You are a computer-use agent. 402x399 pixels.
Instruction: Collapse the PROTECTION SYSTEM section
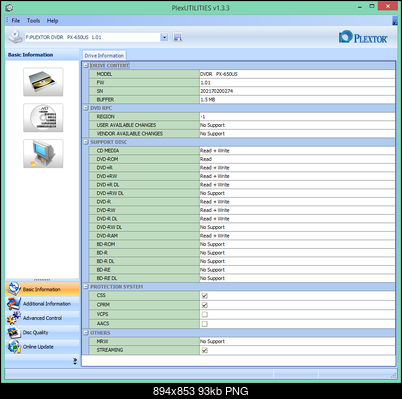click(x=86, y=287)
